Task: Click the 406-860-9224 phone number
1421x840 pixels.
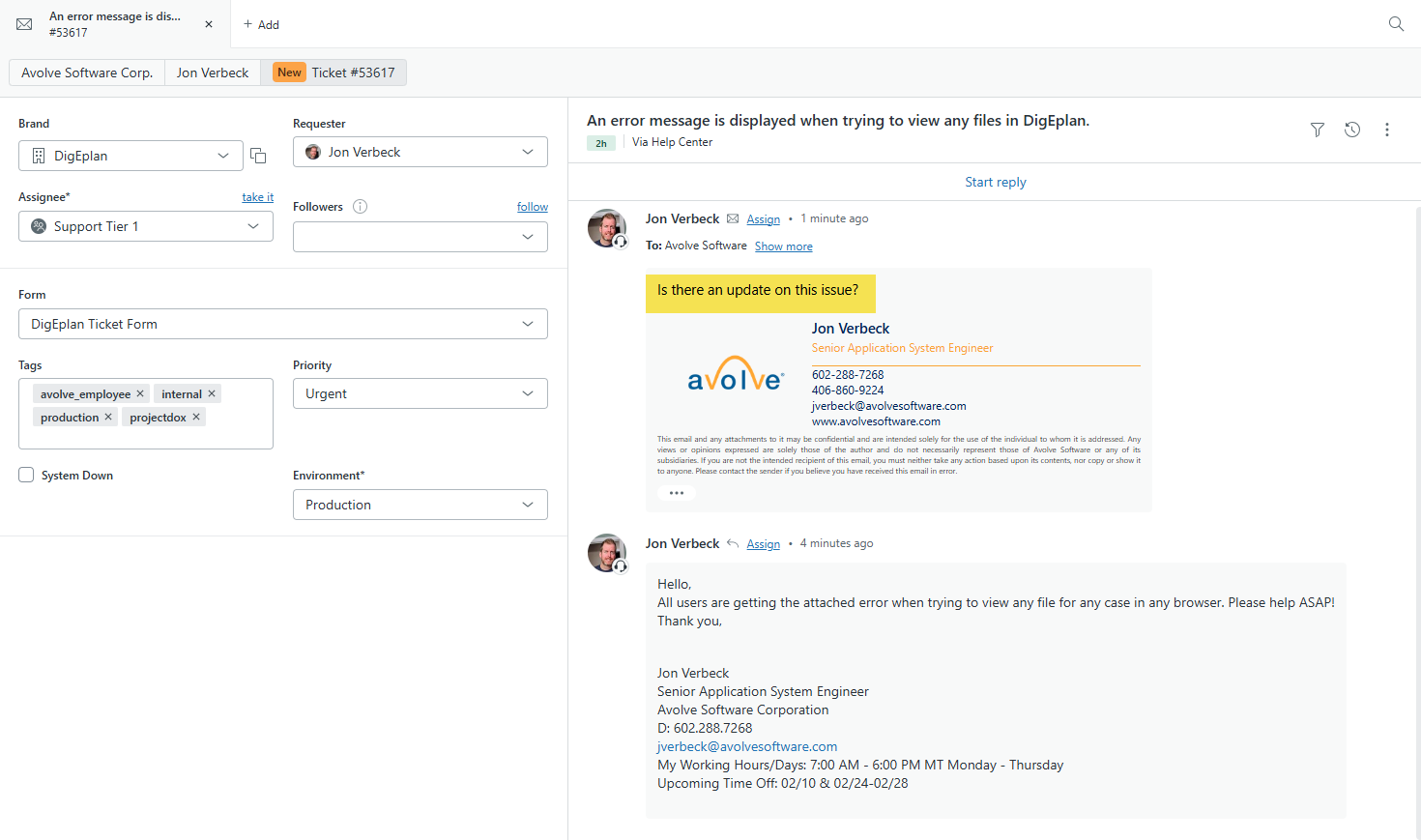Action: coord(848,391)
